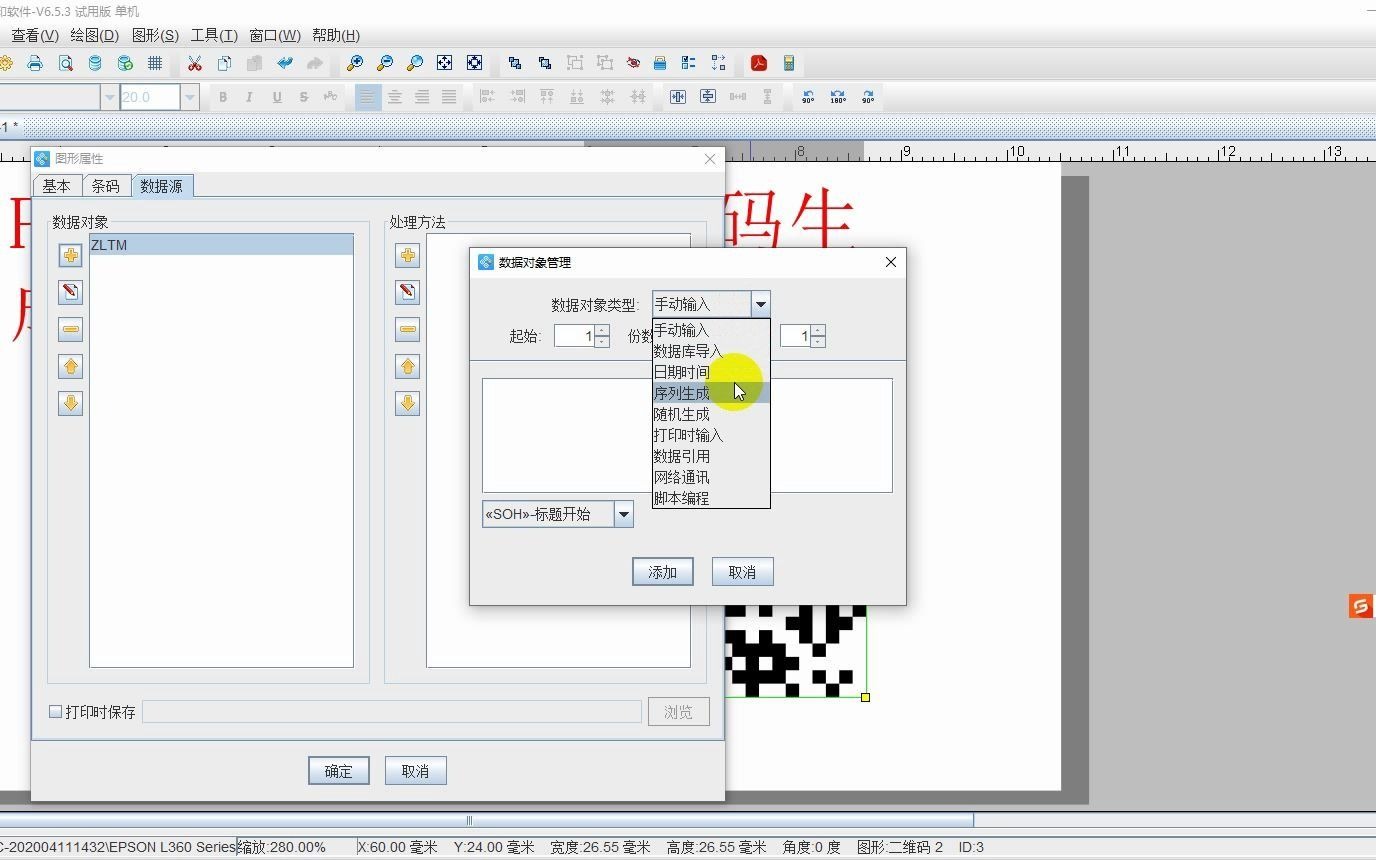The width and height of the screenshot is (1376, 860).
Task: Toggle bold formatting button
Action: click(x=223, y=97)
